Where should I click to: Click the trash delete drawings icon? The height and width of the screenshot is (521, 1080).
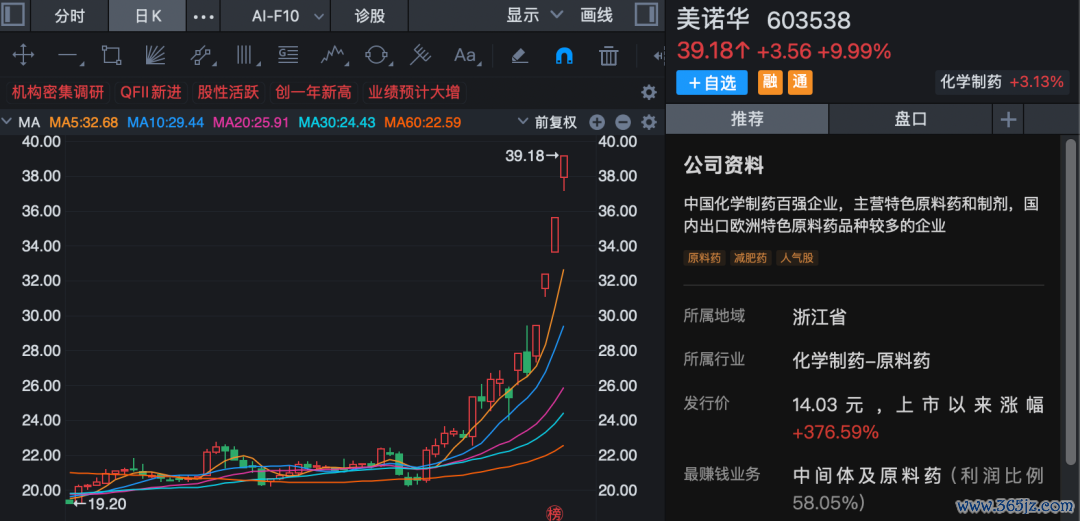pos(608,55)
